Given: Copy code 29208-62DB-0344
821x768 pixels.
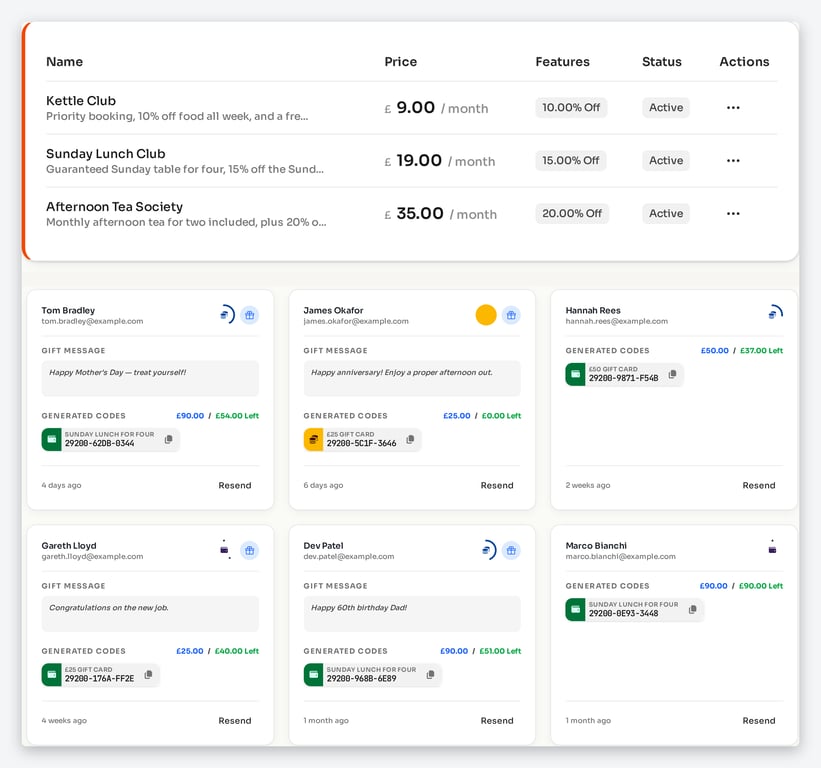Looking at the screenshot, I should click(x=169, y=439).
